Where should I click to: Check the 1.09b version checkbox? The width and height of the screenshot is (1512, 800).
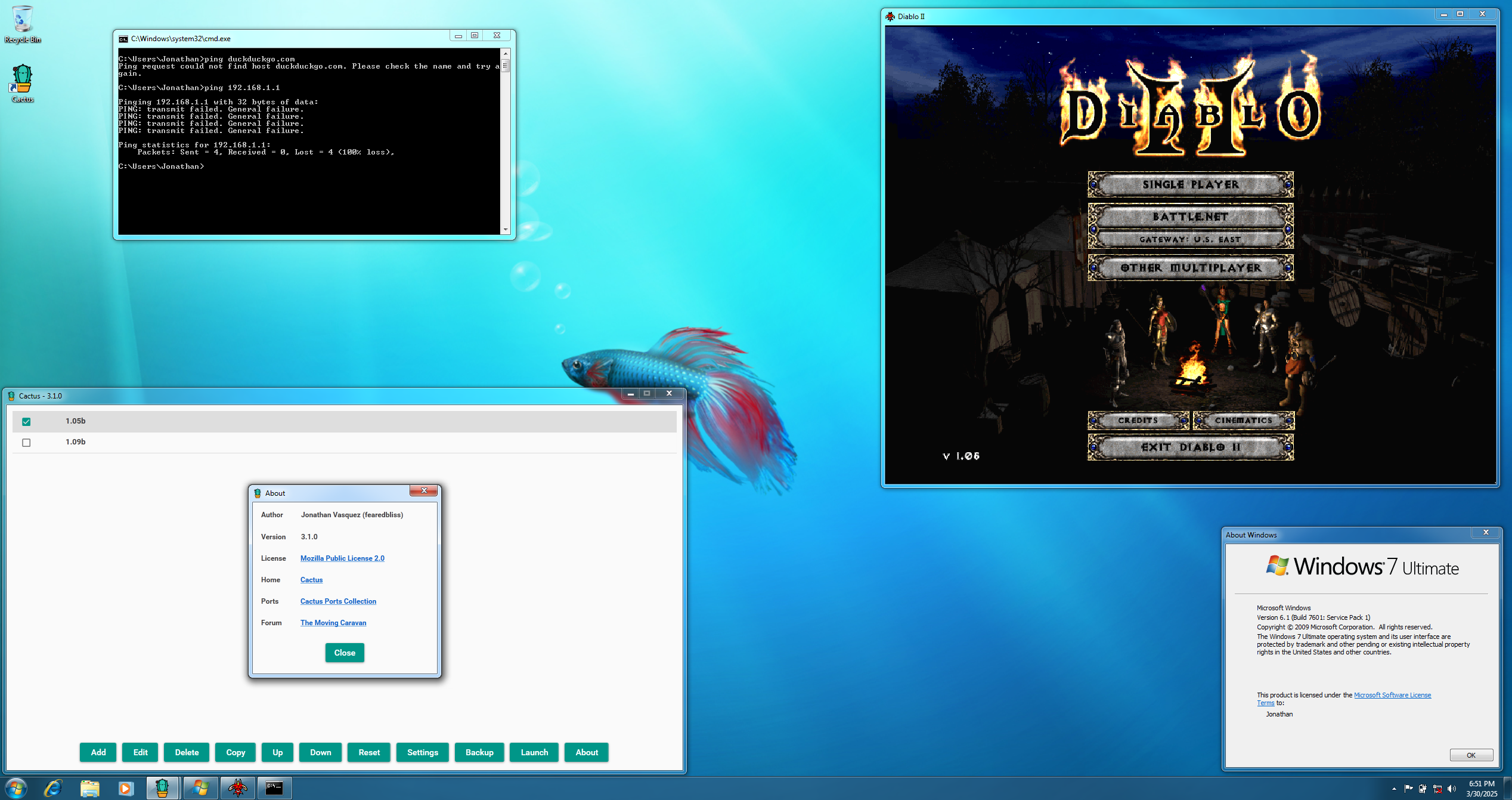coord(26,443)
